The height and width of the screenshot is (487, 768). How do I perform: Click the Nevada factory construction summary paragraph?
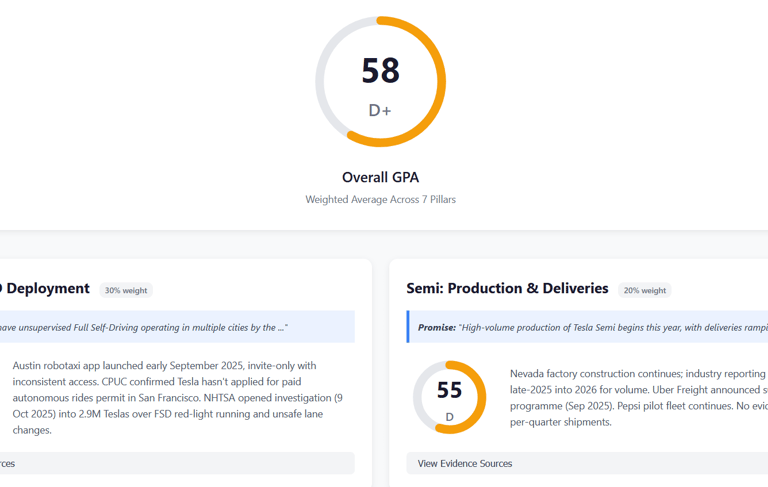638,397
